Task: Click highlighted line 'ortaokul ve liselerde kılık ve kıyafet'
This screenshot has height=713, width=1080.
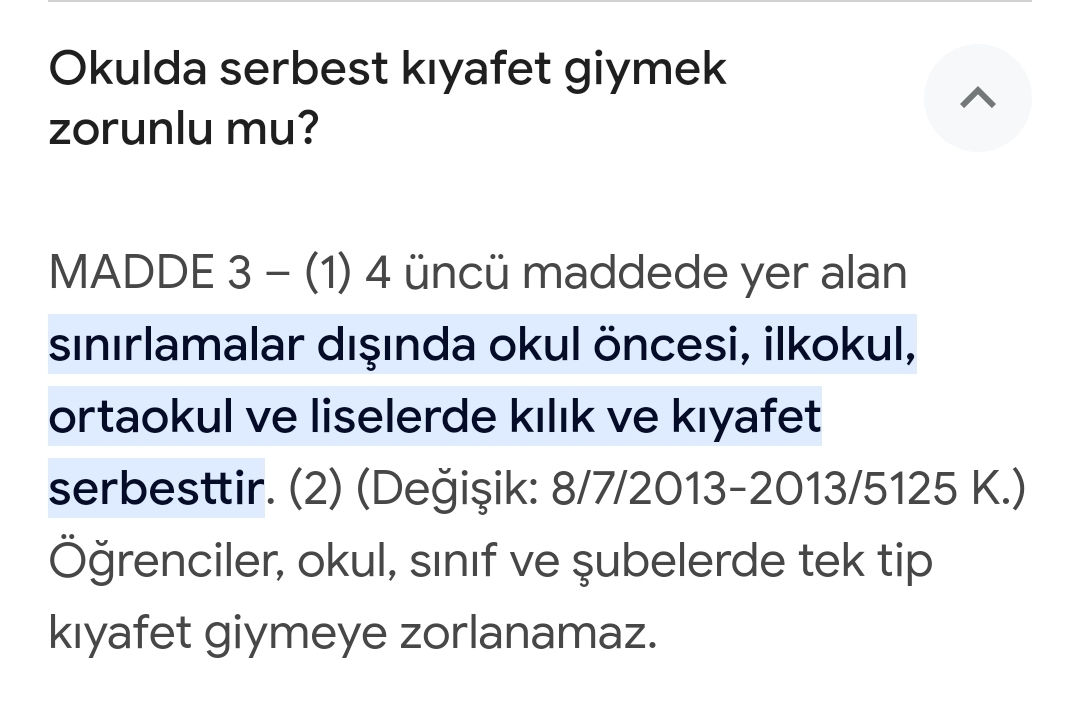Action: click(435, 417)
